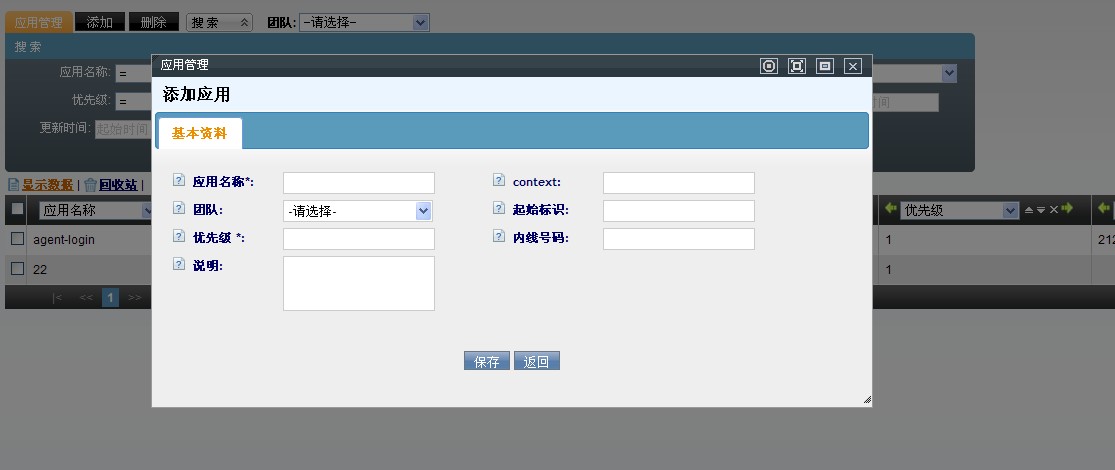Open the 团队 filter dropdown in top toolbar
This screenshot has width=1115, height=470.
click(365, 22)
